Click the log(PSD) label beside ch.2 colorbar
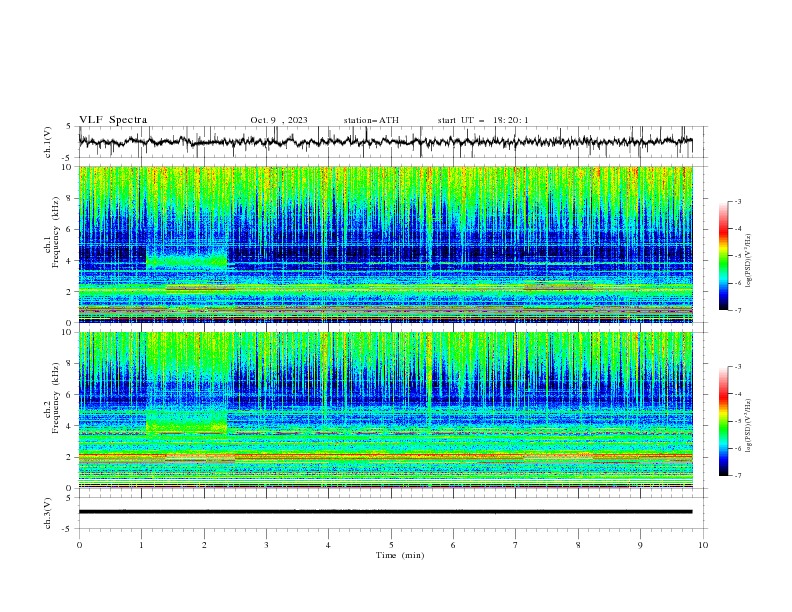This screenshot has height=612, width=792. point(749,426)
